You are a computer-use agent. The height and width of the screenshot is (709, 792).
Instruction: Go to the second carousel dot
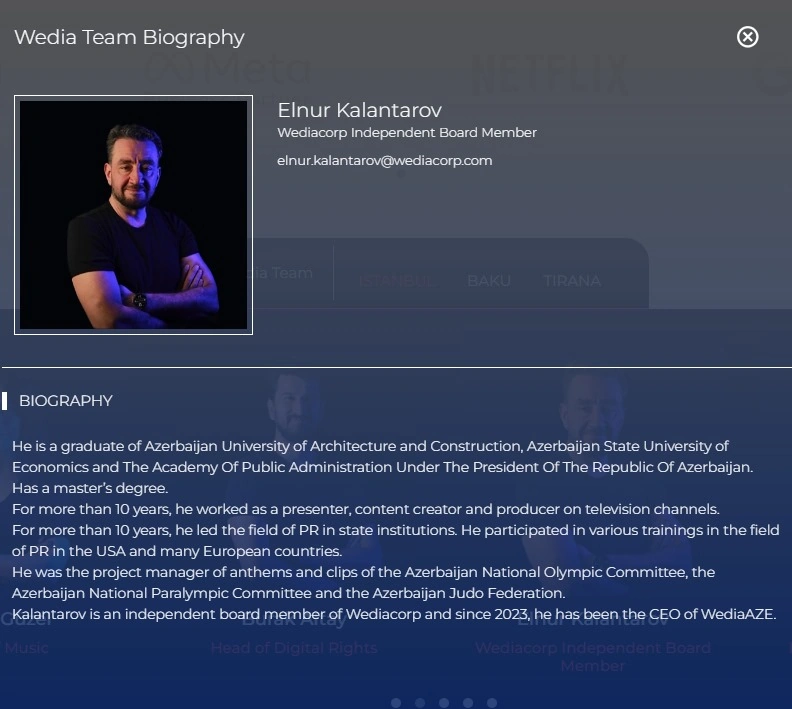pos(420,702)
